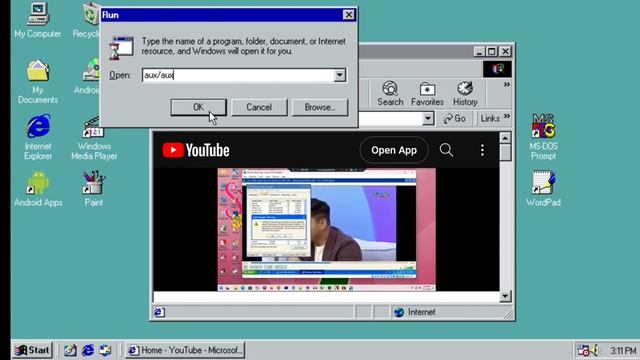Open the Start menu
The image size is (640, 360).
[x=32, y=350]
